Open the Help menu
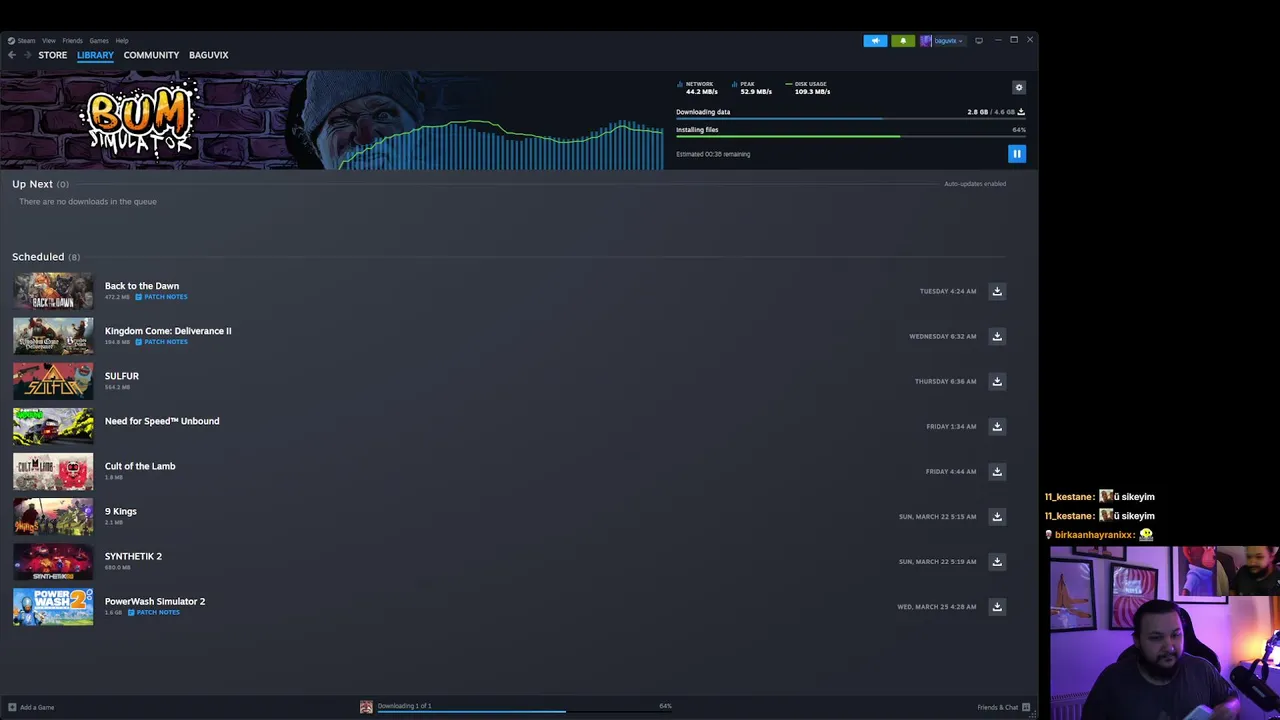 click(122, 41)
